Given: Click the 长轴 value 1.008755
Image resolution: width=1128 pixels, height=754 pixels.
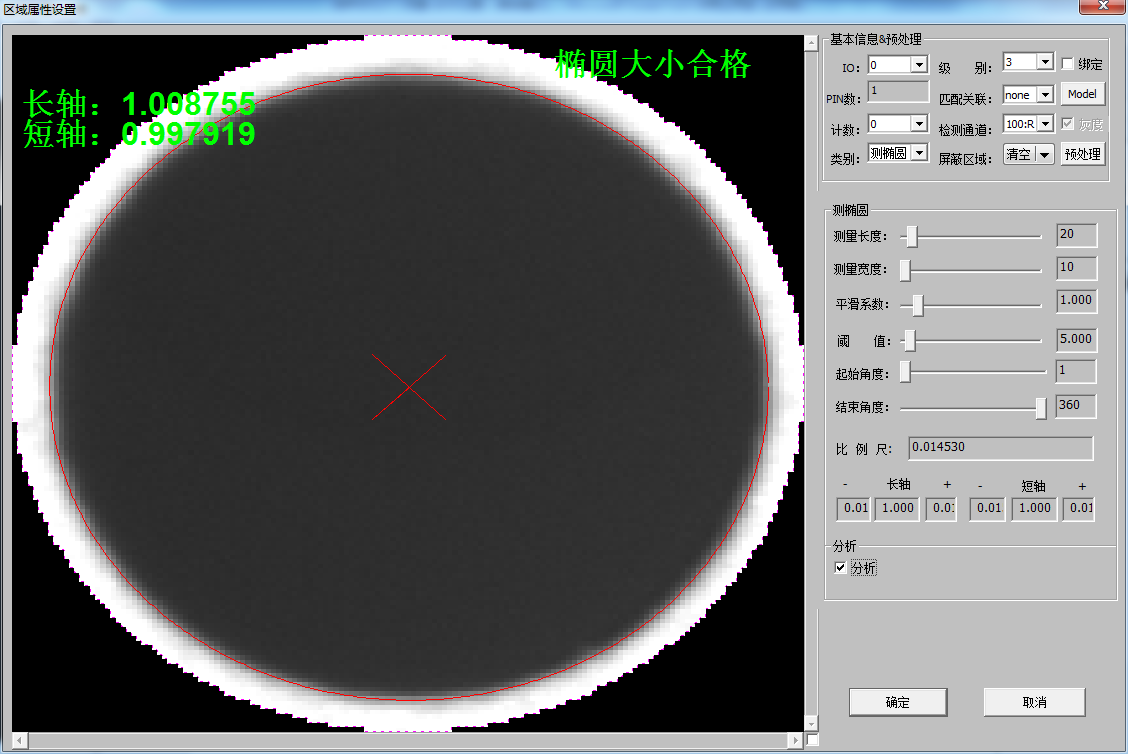Looking at the screenshot, I should (188, 104).
